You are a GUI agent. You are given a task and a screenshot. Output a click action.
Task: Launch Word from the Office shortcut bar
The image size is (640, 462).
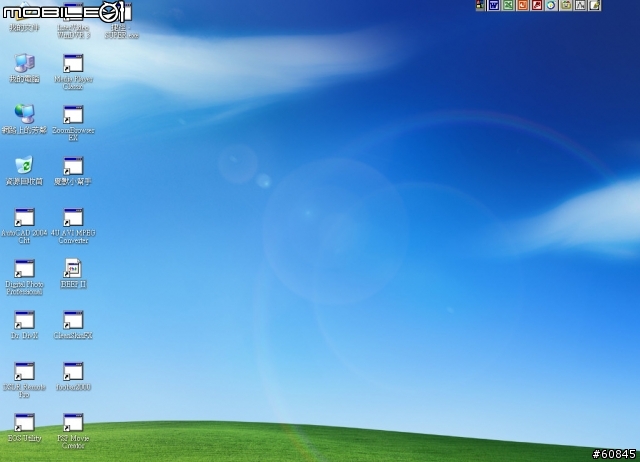coord(494,5)
